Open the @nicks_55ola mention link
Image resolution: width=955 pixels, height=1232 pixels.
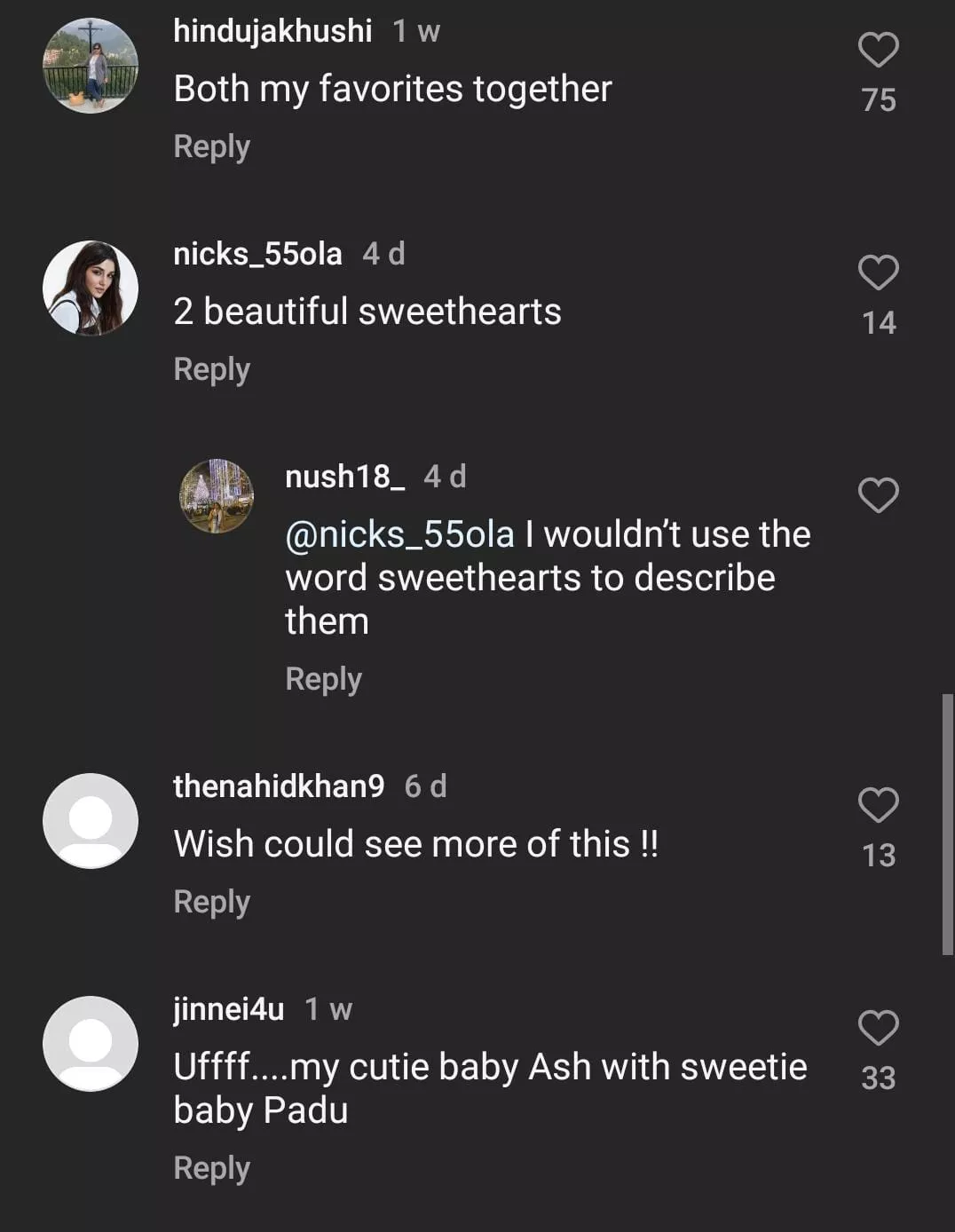coord(399,534)
